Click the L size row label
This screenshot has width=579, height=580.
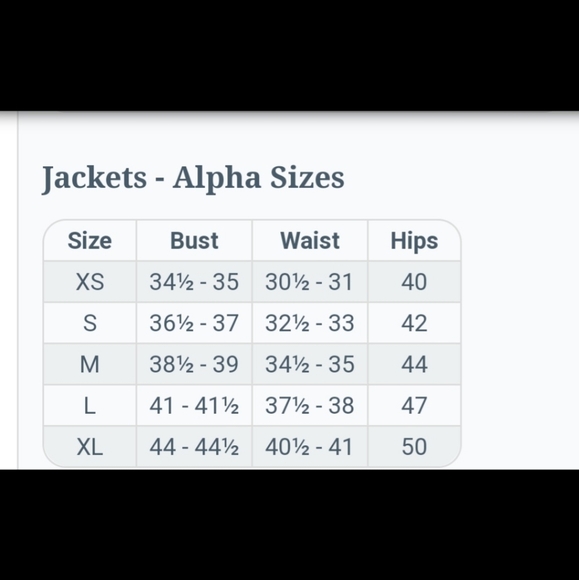[90, 406]
